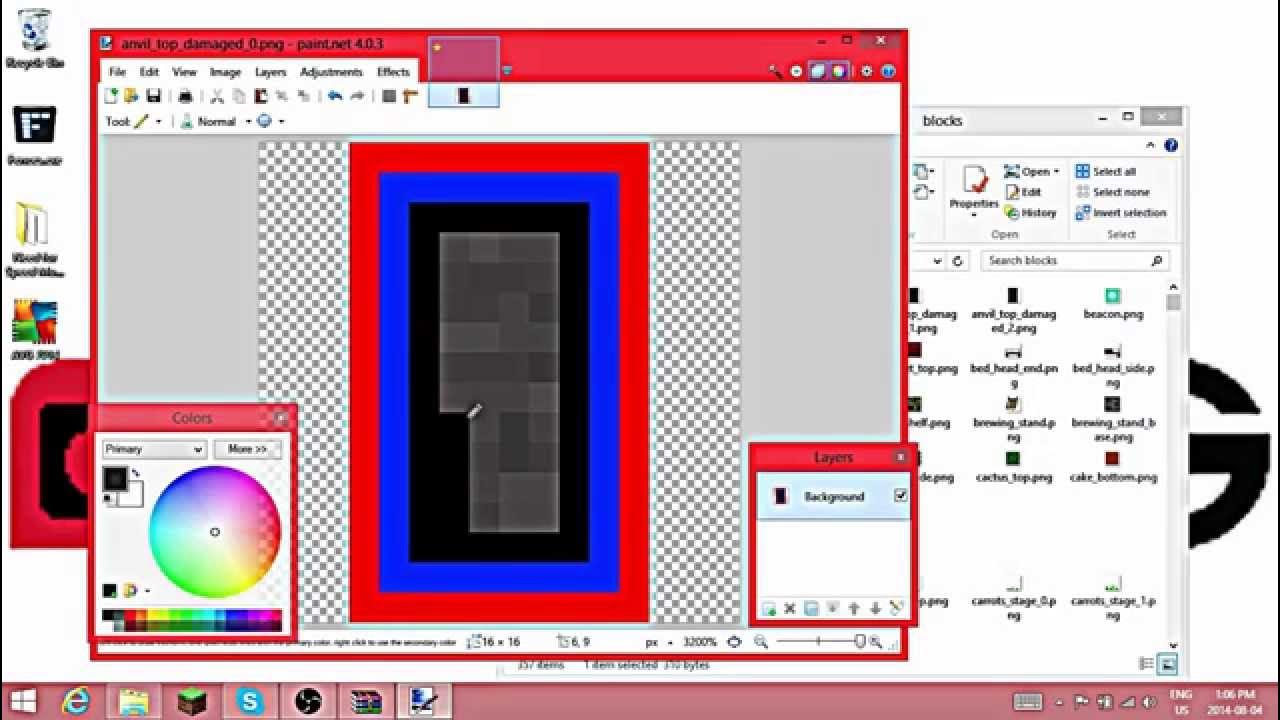Click the Undo arrow
The image size is (1280, 720).
coord(334,96)
